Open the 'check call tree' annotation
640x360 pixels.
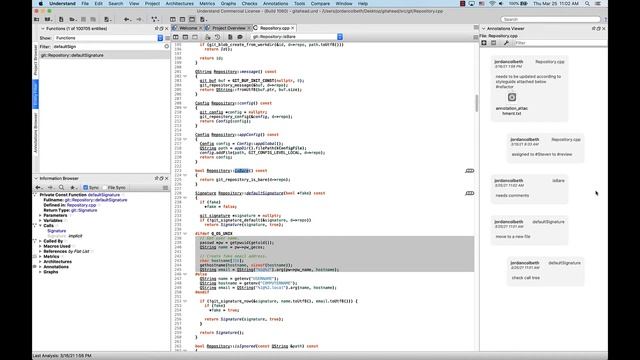pyautogui.click(x=545, y=271)
